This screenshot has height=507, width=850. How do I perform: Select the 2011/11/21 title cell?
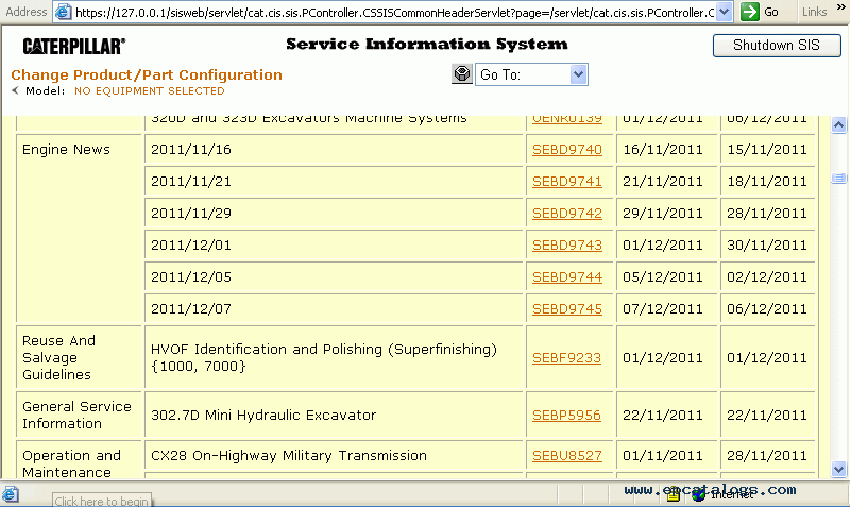click(x=334, y=182)
